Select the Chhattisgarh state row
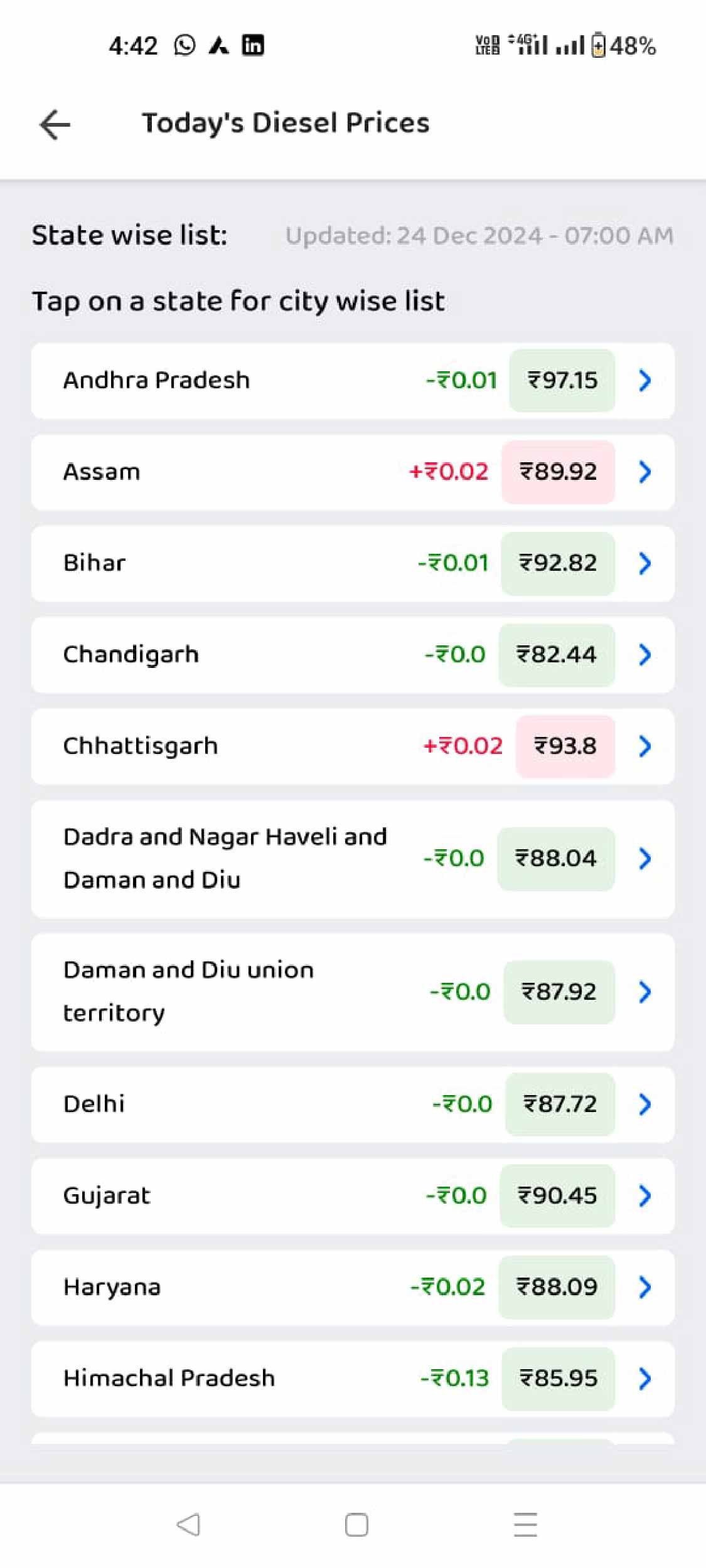This screenshot has height=1568, width=706. (251, 746)
